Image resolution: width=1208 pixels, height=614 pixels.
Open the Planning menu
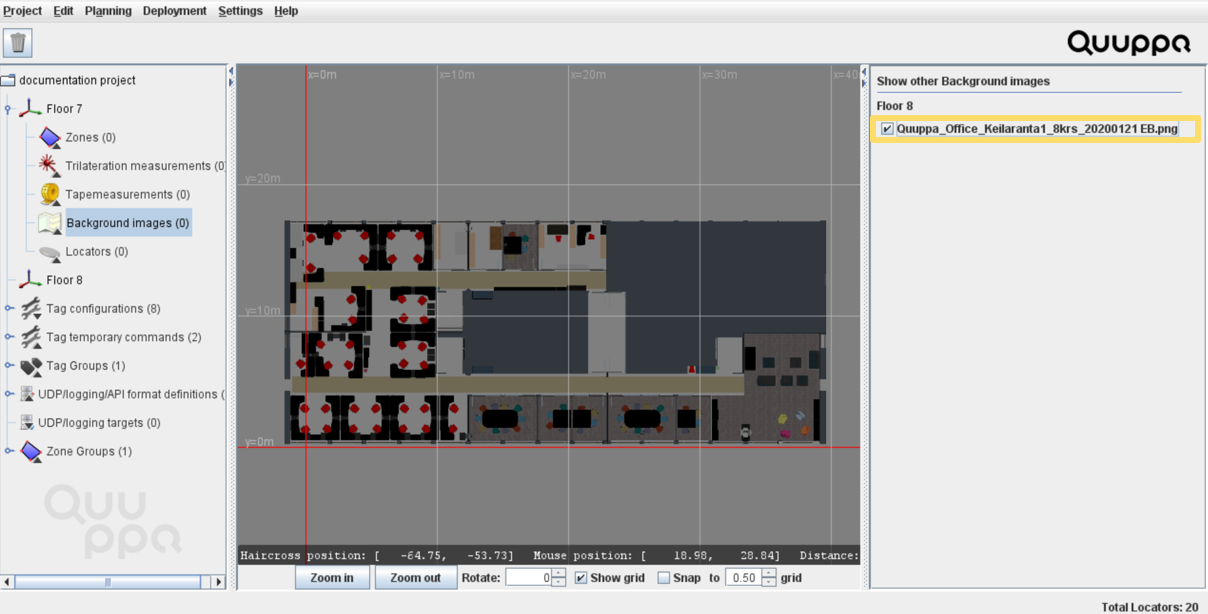(x=108, y=11)
